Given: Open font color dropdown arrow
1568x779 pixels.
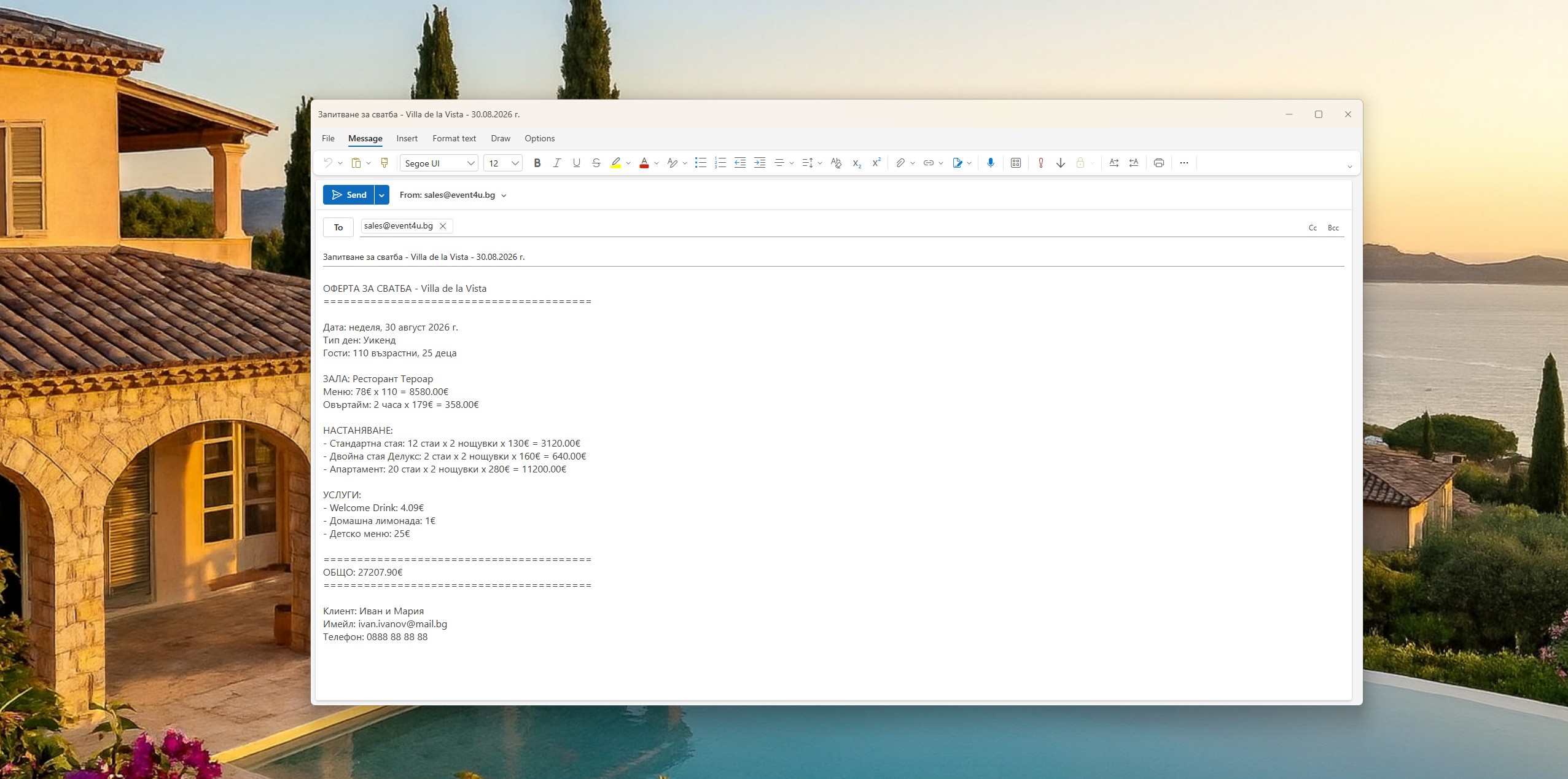Looking at the screenshot, I should 657,163.
